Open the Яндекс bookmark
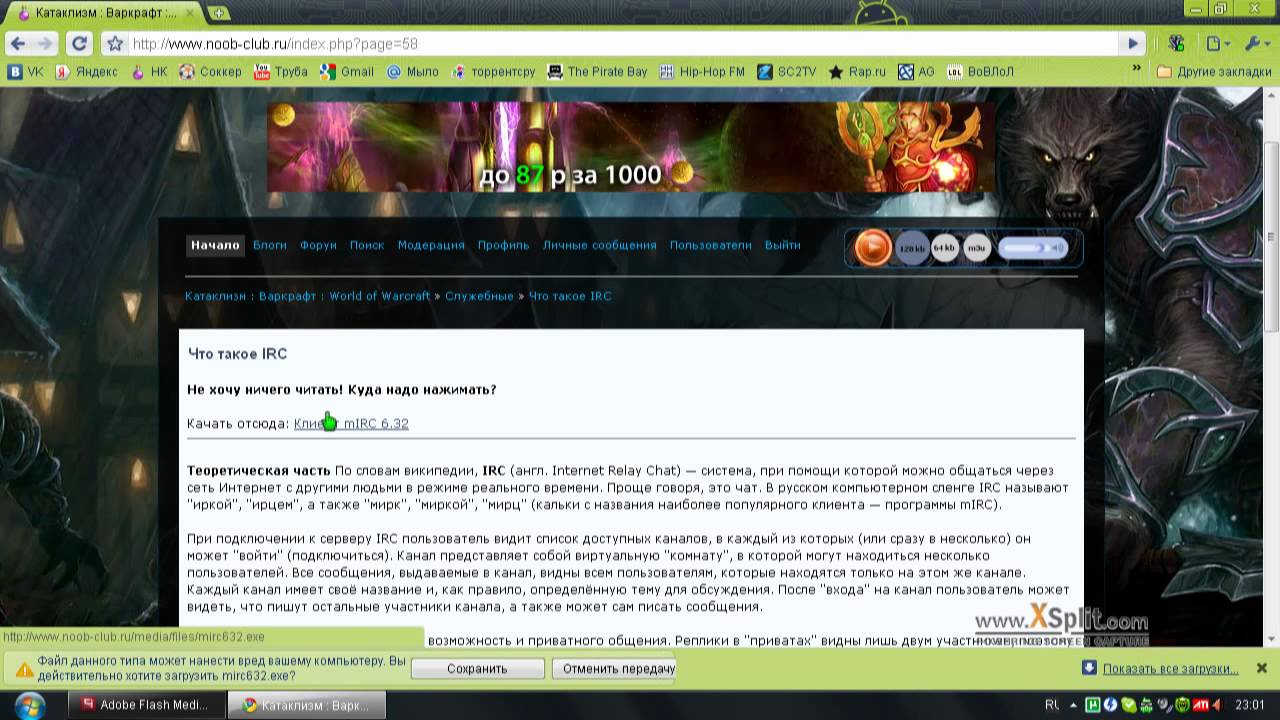Image resolution: width=1280 pixels, height=720 pixels. pyautogui.click(x=87, y=72)
